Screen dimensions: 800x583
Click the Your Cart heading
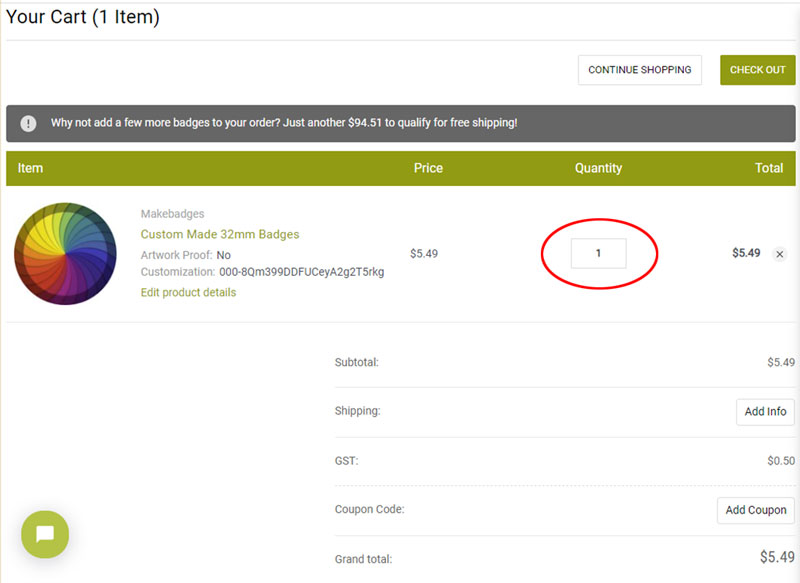(83, 17)
